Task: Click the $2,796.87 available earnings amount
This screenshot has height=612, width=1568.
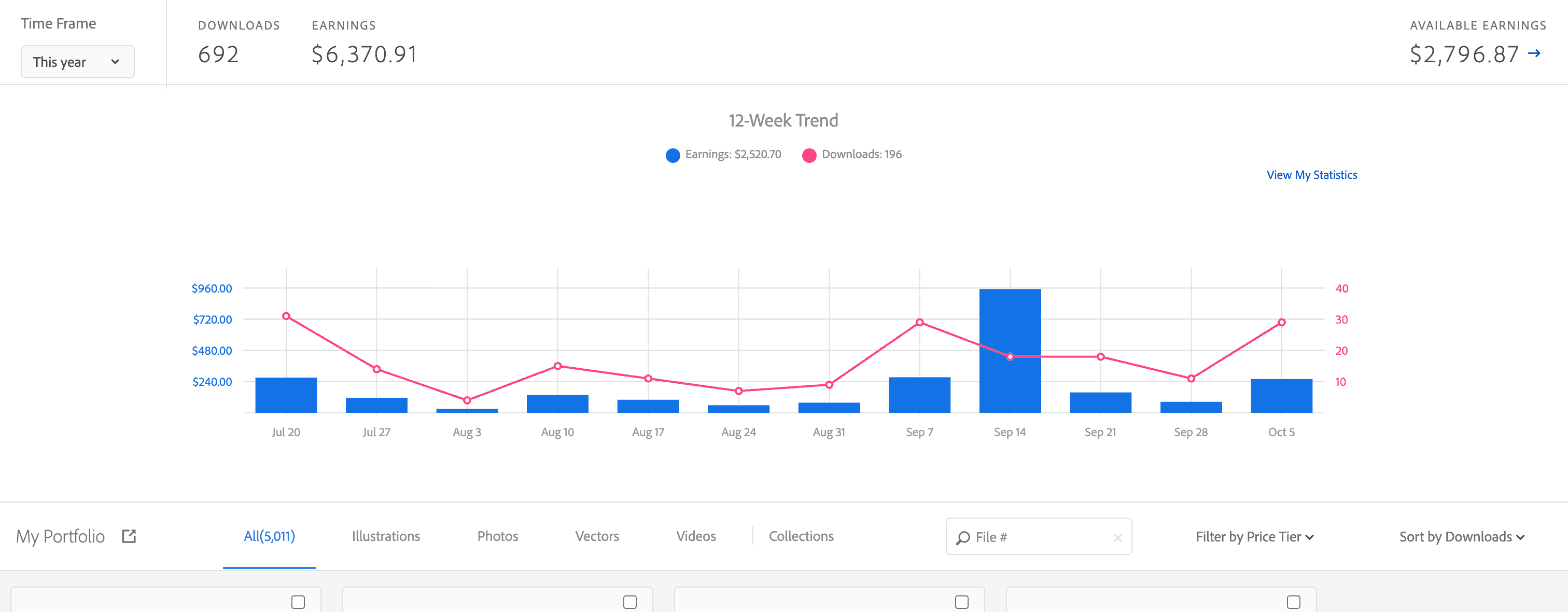Action: 1465,54
